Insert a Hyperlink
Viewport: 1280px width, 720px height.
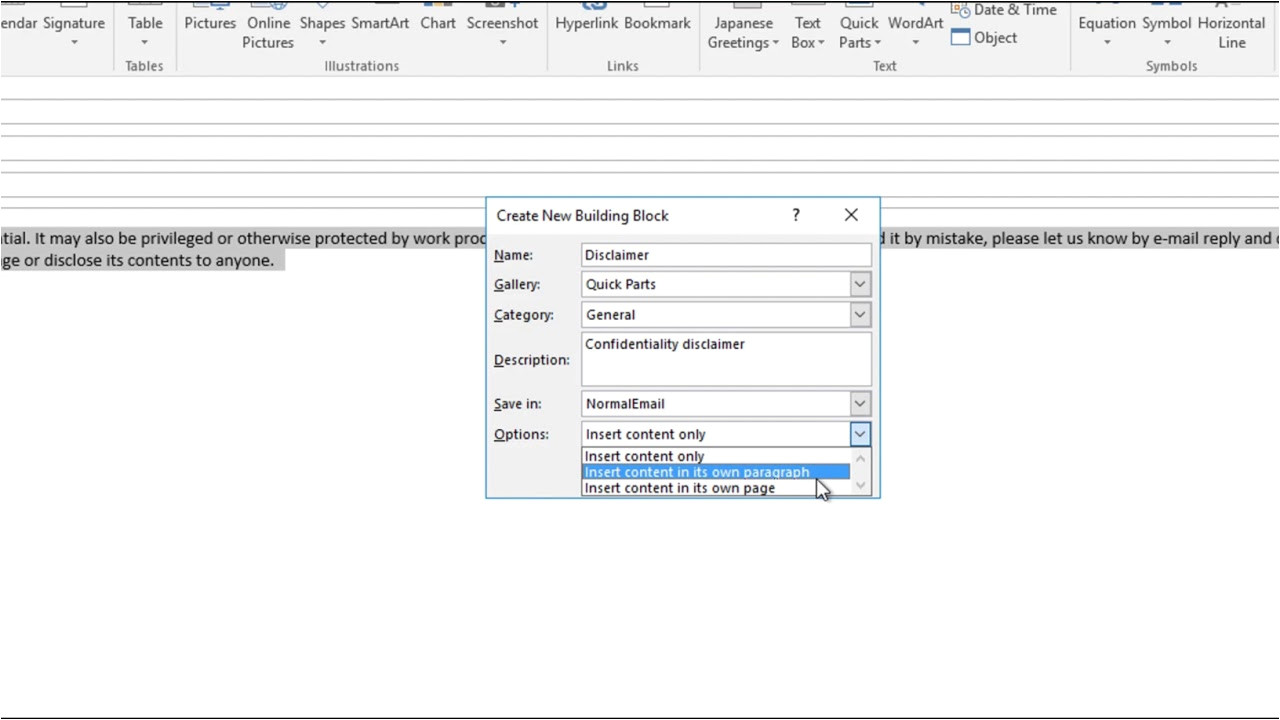tap(585, 22)
